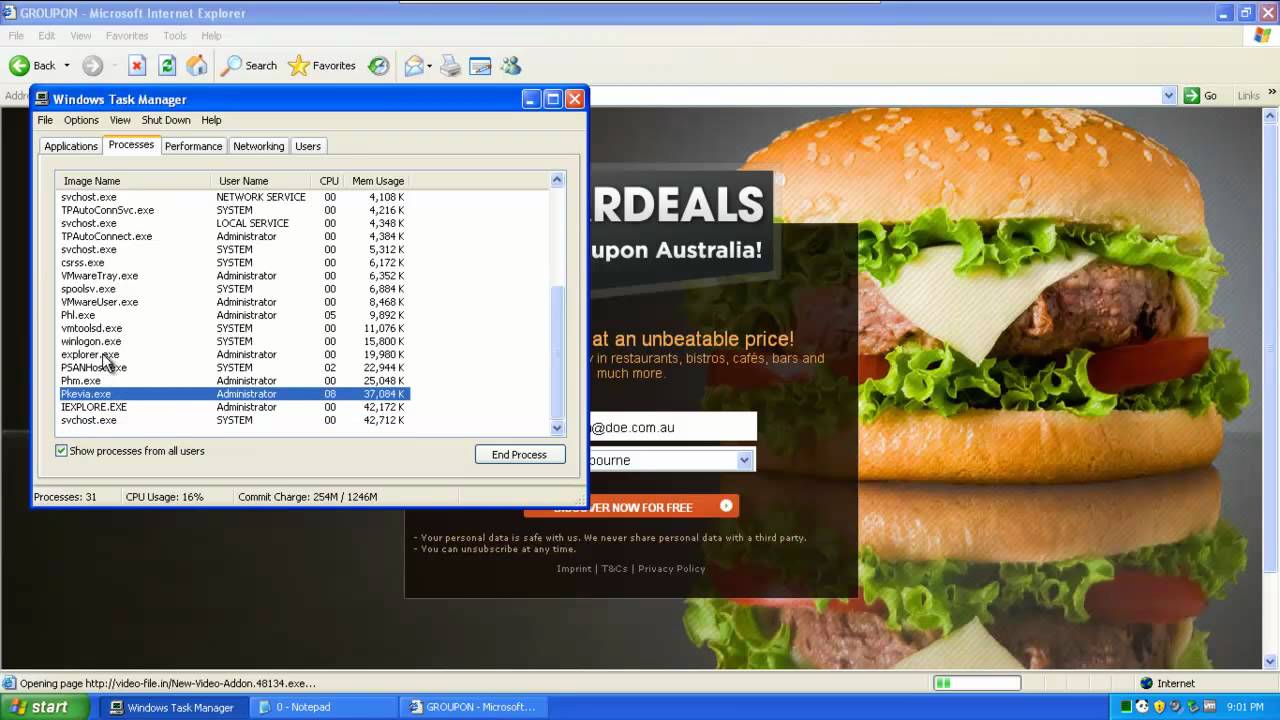This screenshot has height=720, width=1280.
Task: Sort by User Name column header
Action: (263, 181)
